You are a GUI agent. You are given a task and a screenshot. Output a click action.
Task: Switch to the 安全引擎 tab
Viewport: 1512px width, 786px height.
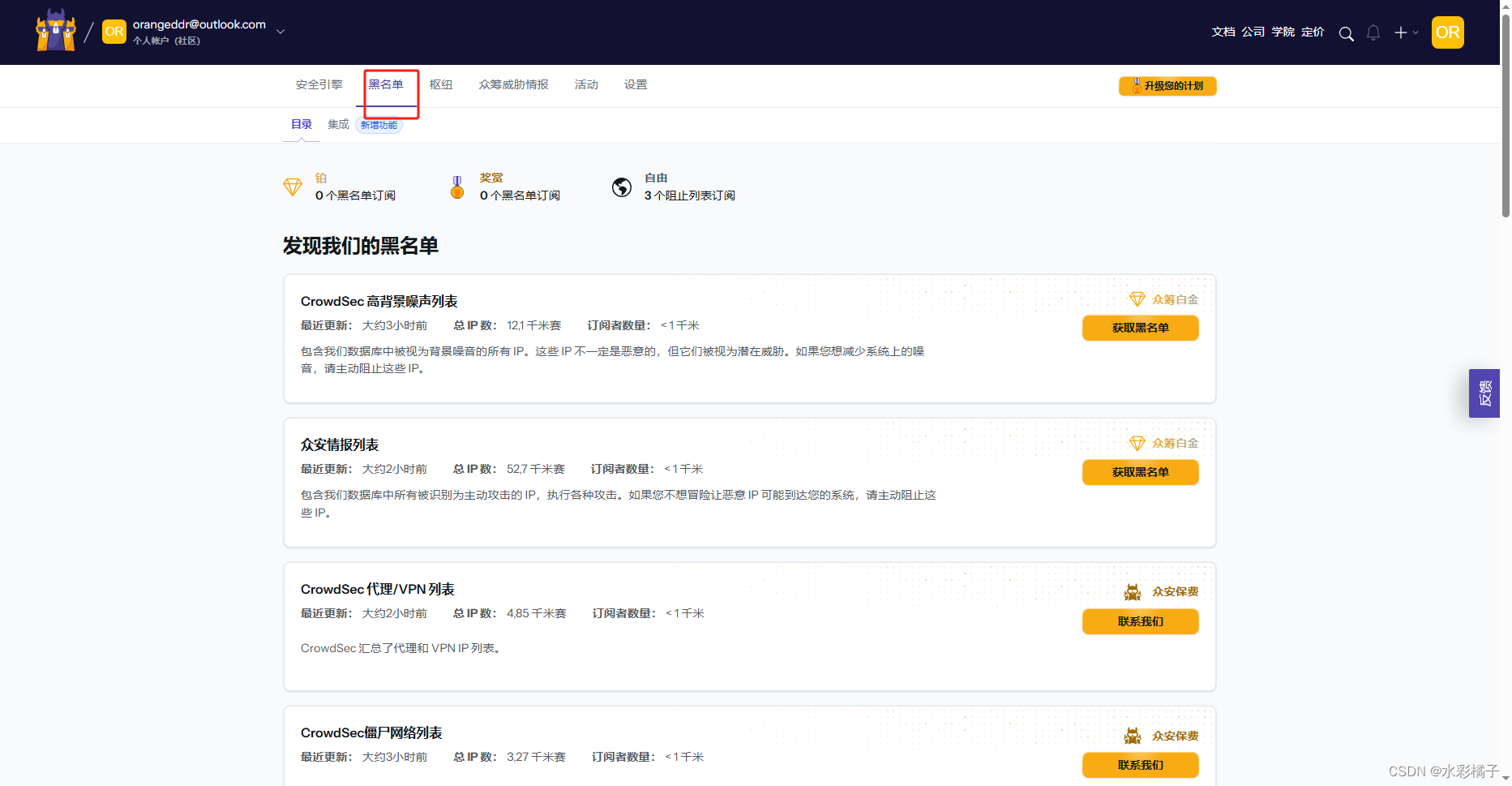(x=319, y=84)
